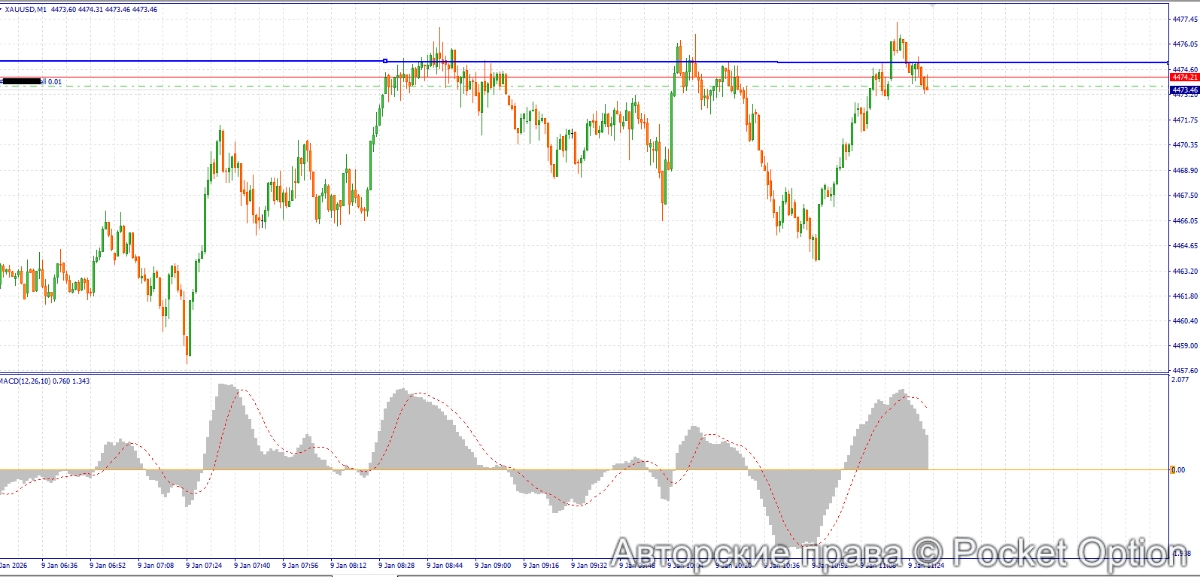Screen dimensions: 1200x577
Task: Click the 0.00 level marker on the MACD scale
Action: pyautogui.click(x=1178, y=470)
